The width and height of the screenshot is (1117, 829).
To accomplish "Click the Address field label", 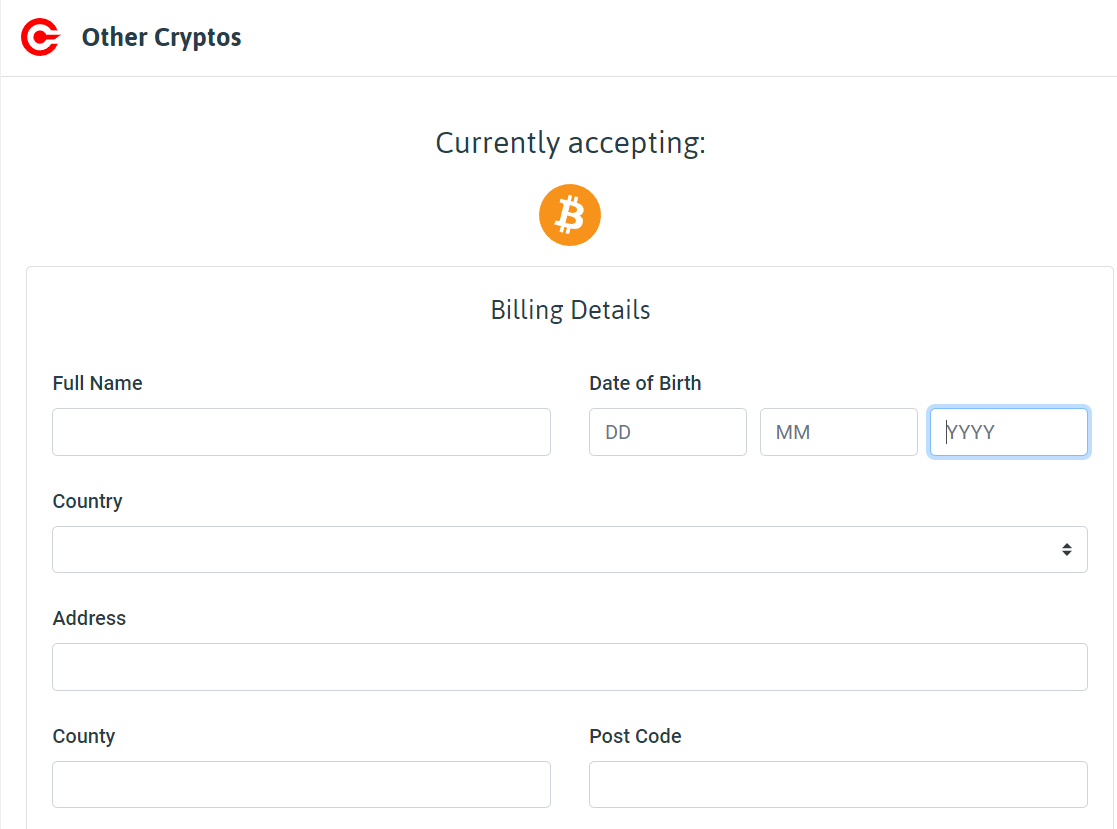I will pos(89,618).
